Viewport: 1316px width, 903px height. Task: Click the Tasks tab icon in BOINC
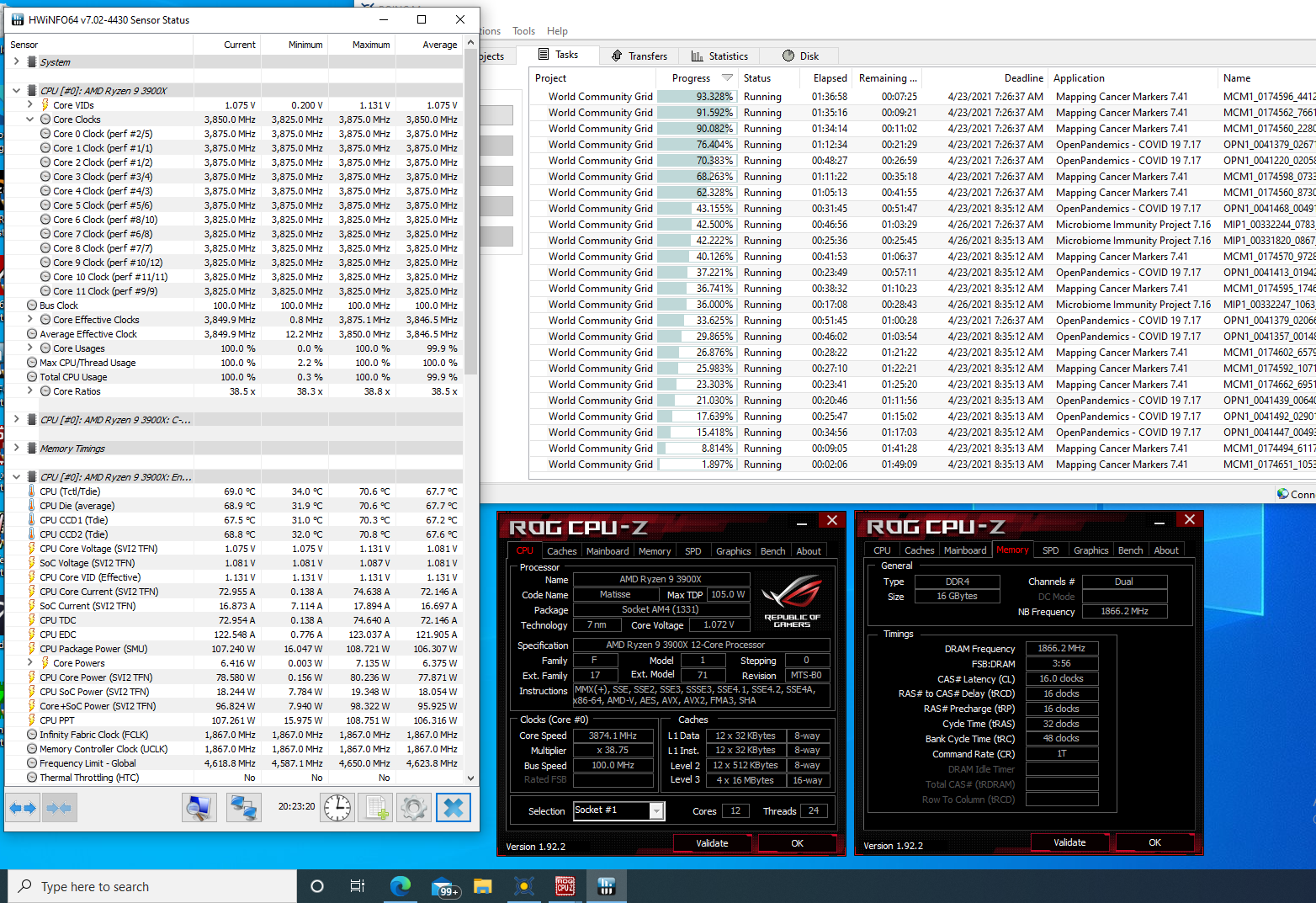point(544,55)
